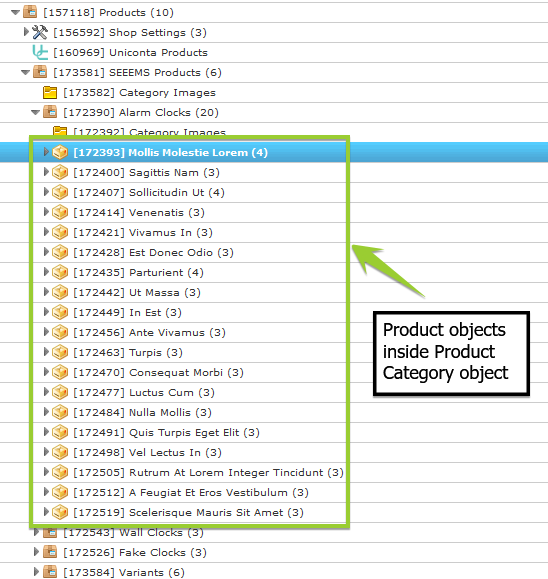Open the Consequat Morbi product
Image resolution: width=548 pixels, height=579 pixels.
pos(158,373)
